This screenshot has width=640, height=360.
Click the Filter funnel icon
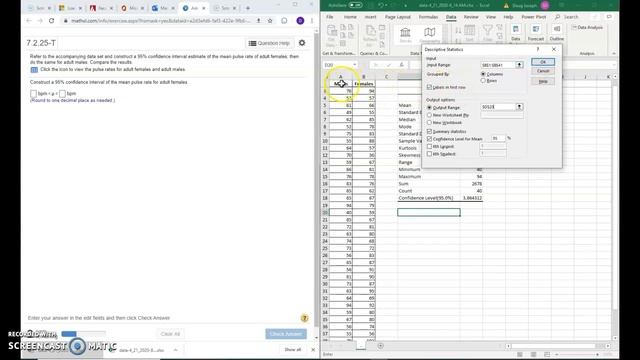[x=487, y=33]
